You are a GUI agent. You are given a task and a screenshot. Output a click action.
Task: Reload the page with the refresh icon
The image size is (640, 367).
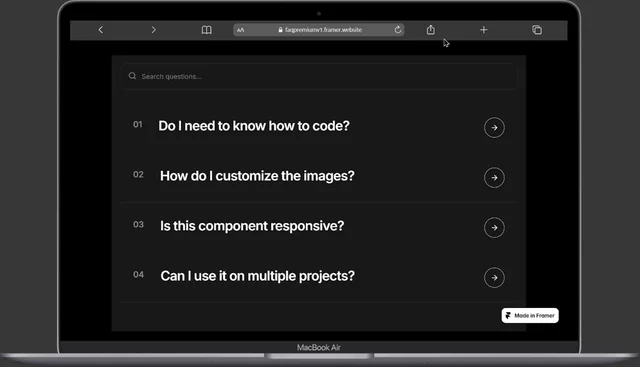coord(398,30)
